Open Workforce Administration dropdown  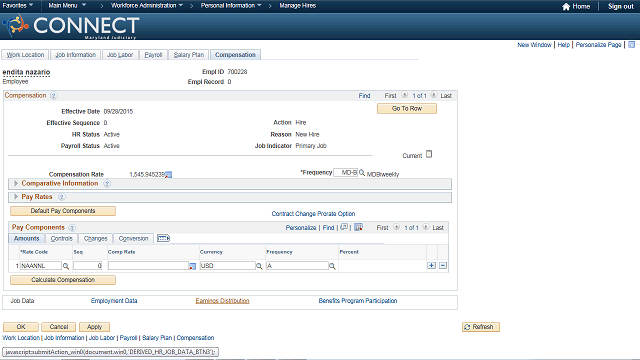(147, 6)
